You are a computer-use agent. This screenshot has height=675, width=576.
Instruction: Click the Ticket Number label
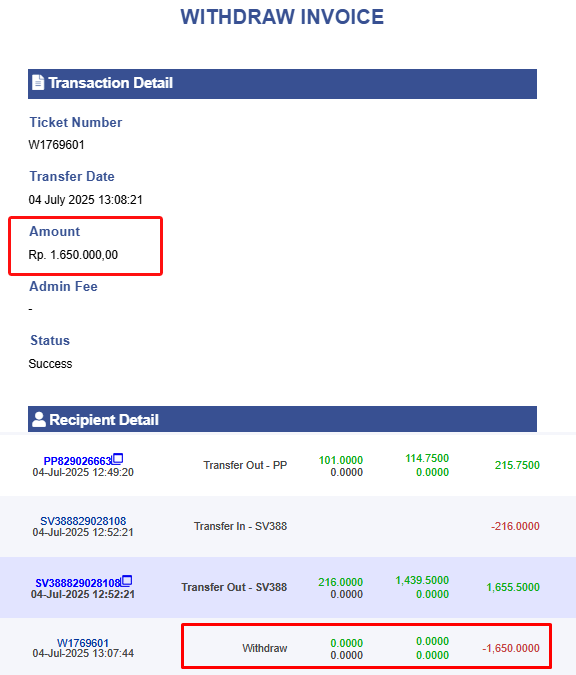[76, 122]
